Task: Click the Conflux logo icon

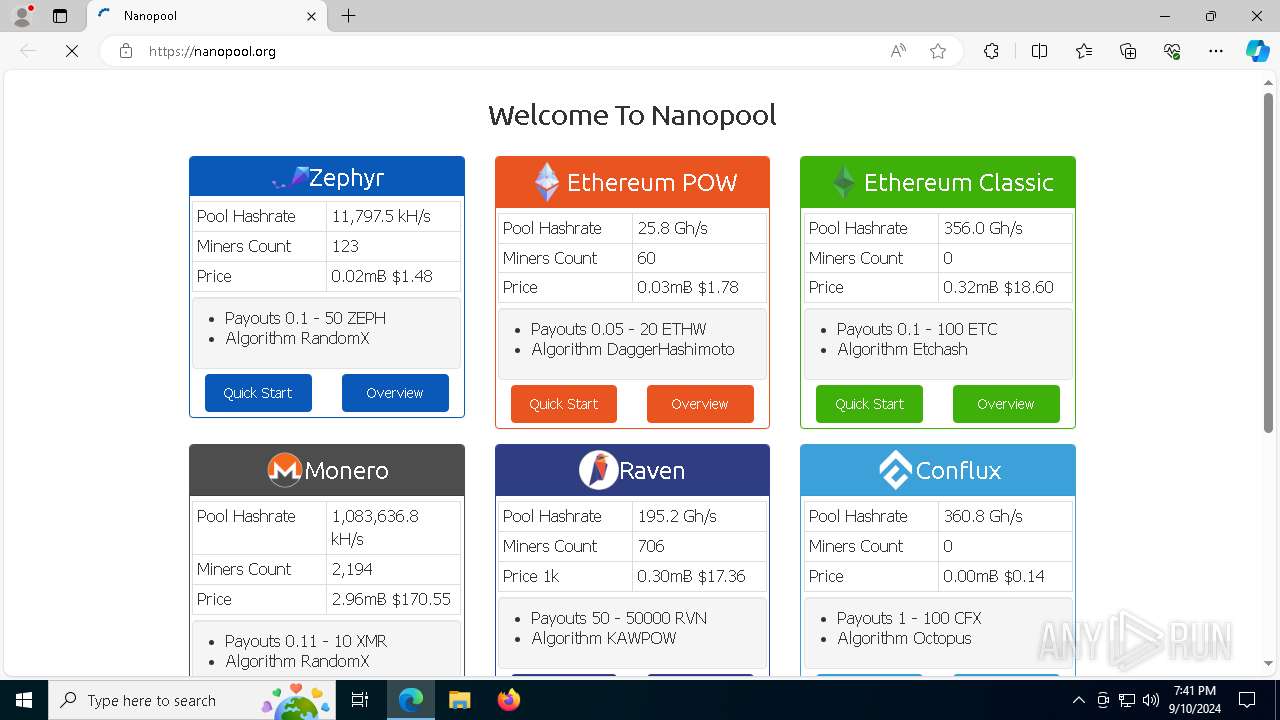Action: click(x=895, y=470)
